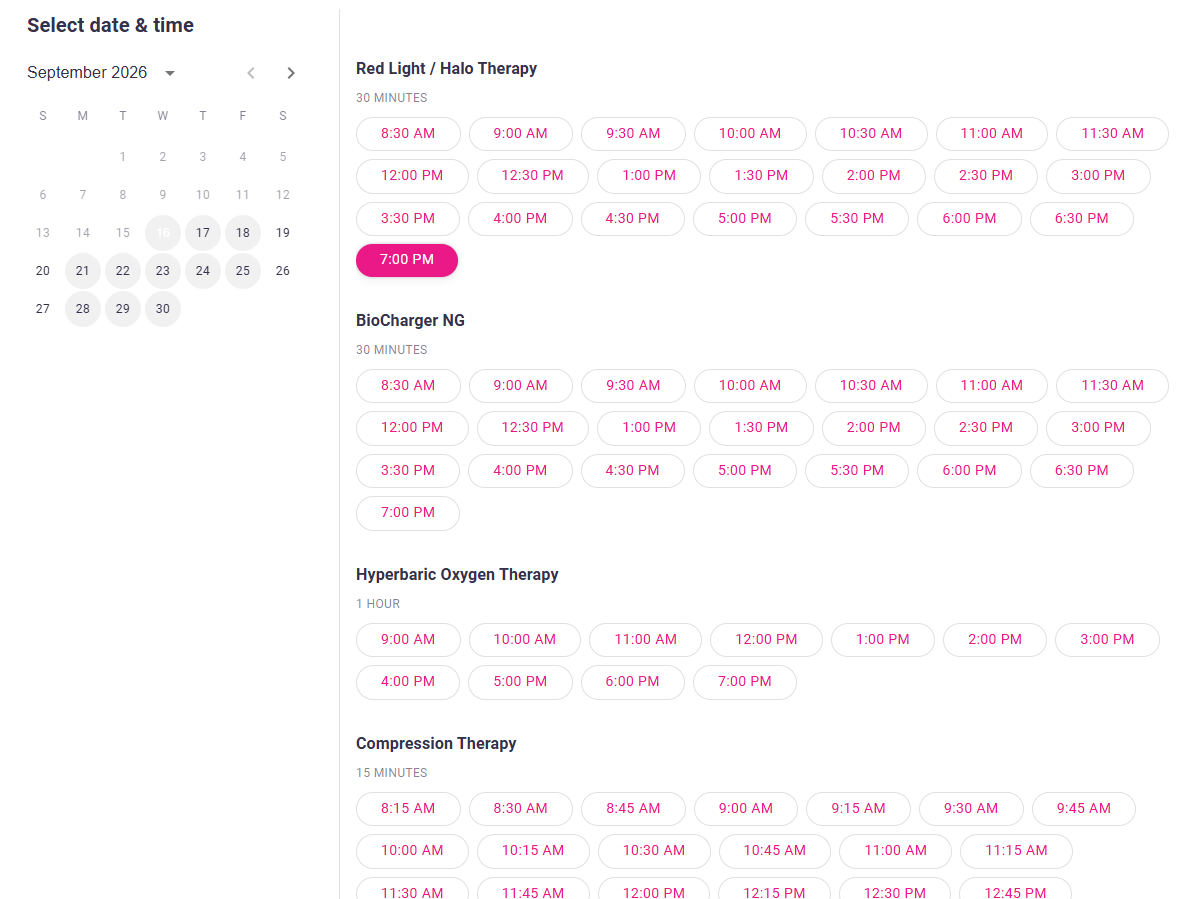Select September 23 on the calendar
The width and height of the screenshot is (1179, 899).
click(x=162, y=271)
